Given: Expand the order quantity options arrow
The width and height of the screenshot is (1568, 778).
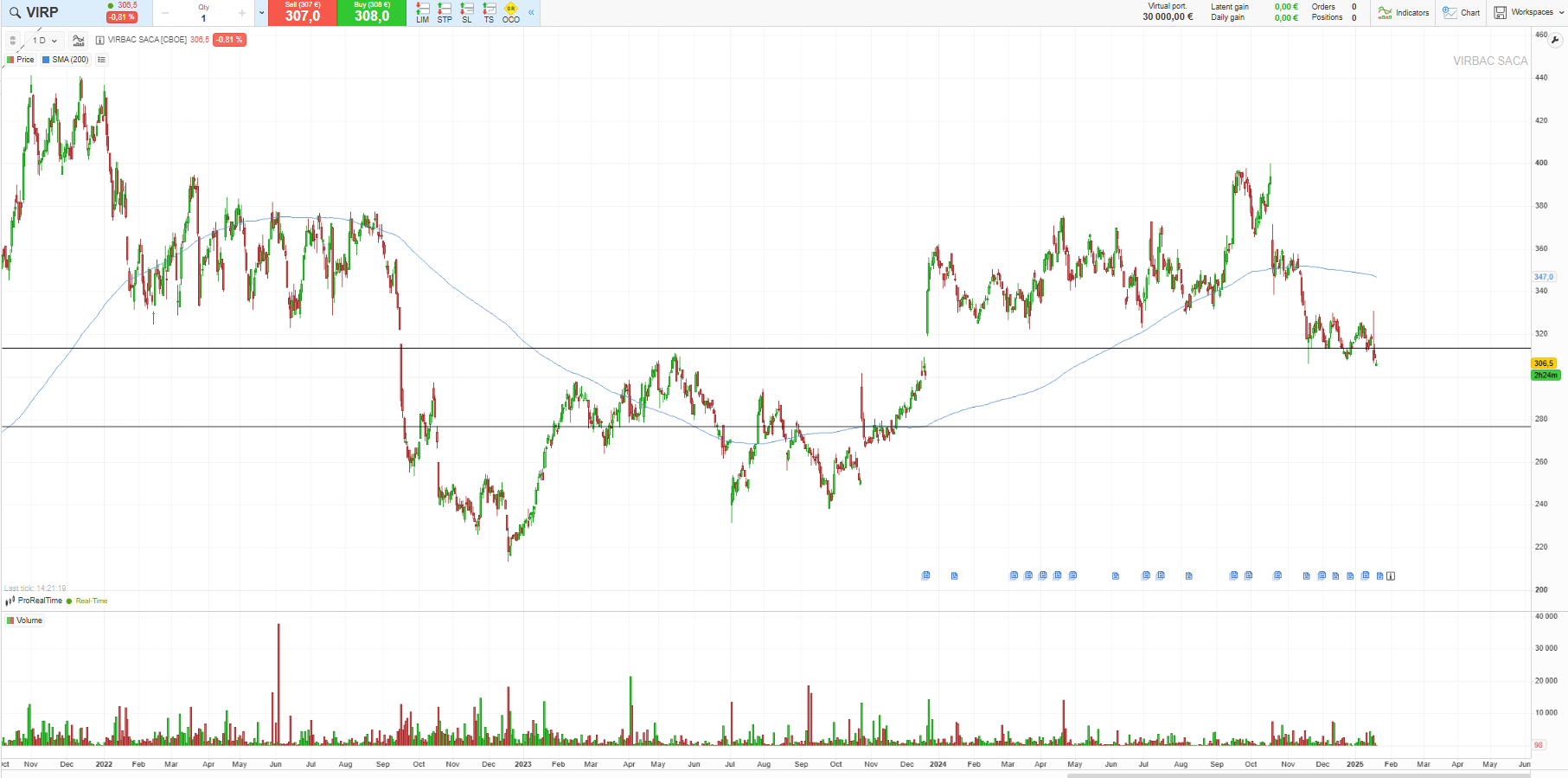Looking at the screenshot, I should pyautogui.click(x=261, y=13).
